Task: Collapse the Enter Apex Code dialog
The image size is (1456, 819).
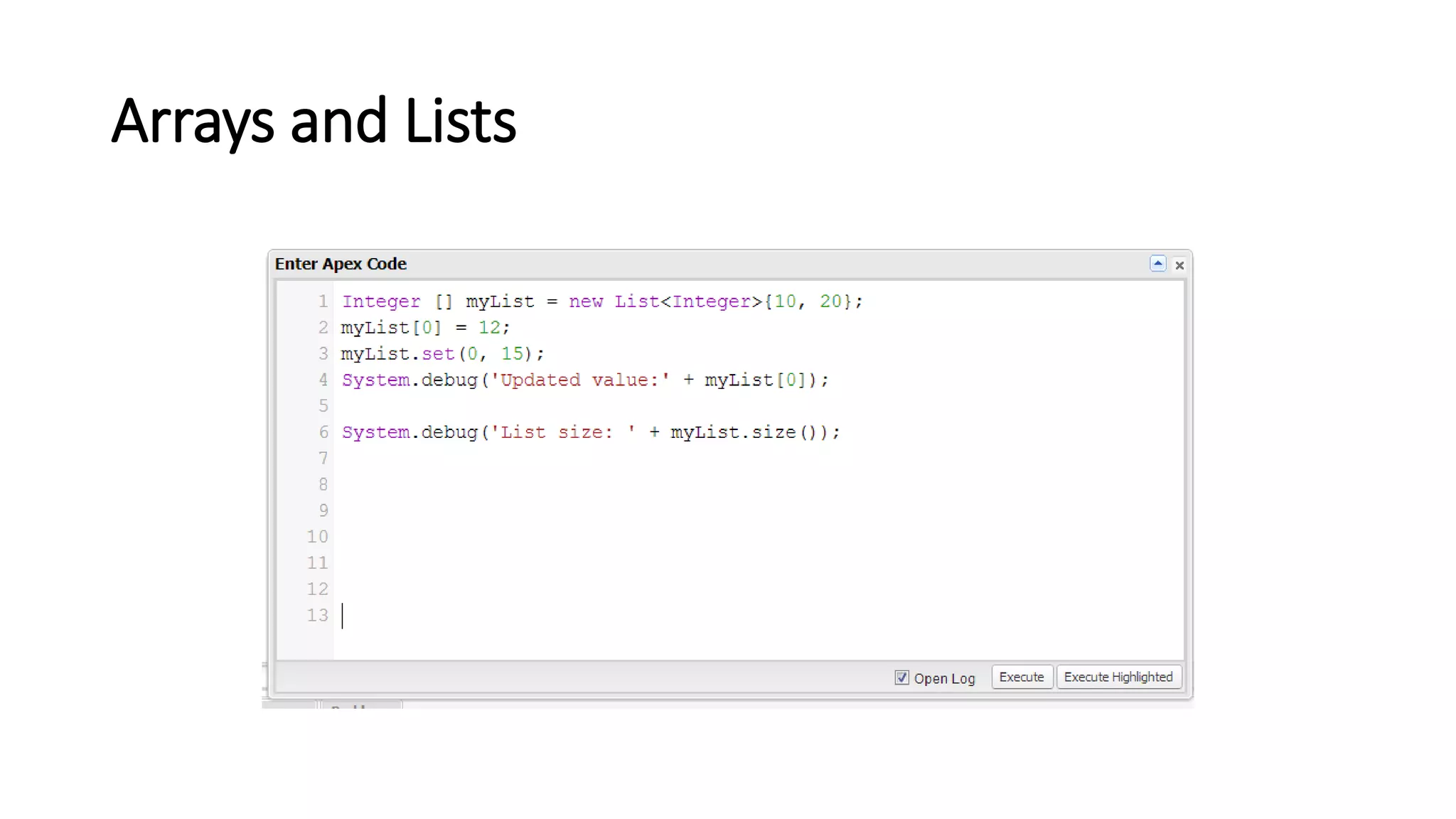Action: point(1157,264)
